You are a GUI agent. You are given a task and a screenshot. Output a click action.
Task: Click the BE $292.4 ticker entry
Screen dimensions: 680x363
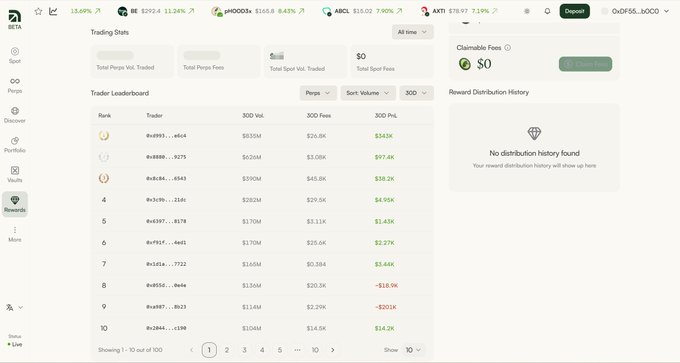[x=156, y=11]
